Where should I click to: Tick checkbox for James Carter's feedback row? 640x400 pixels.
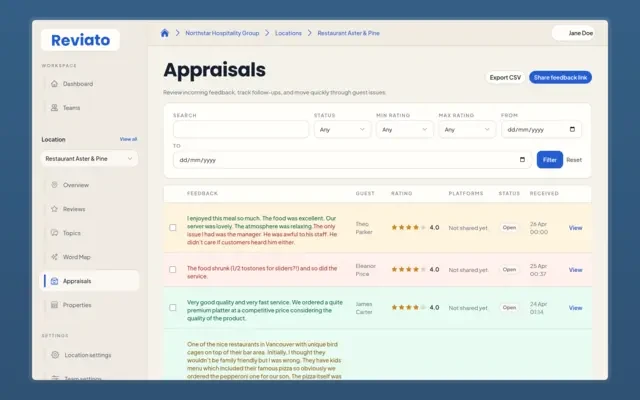[173, 307]
